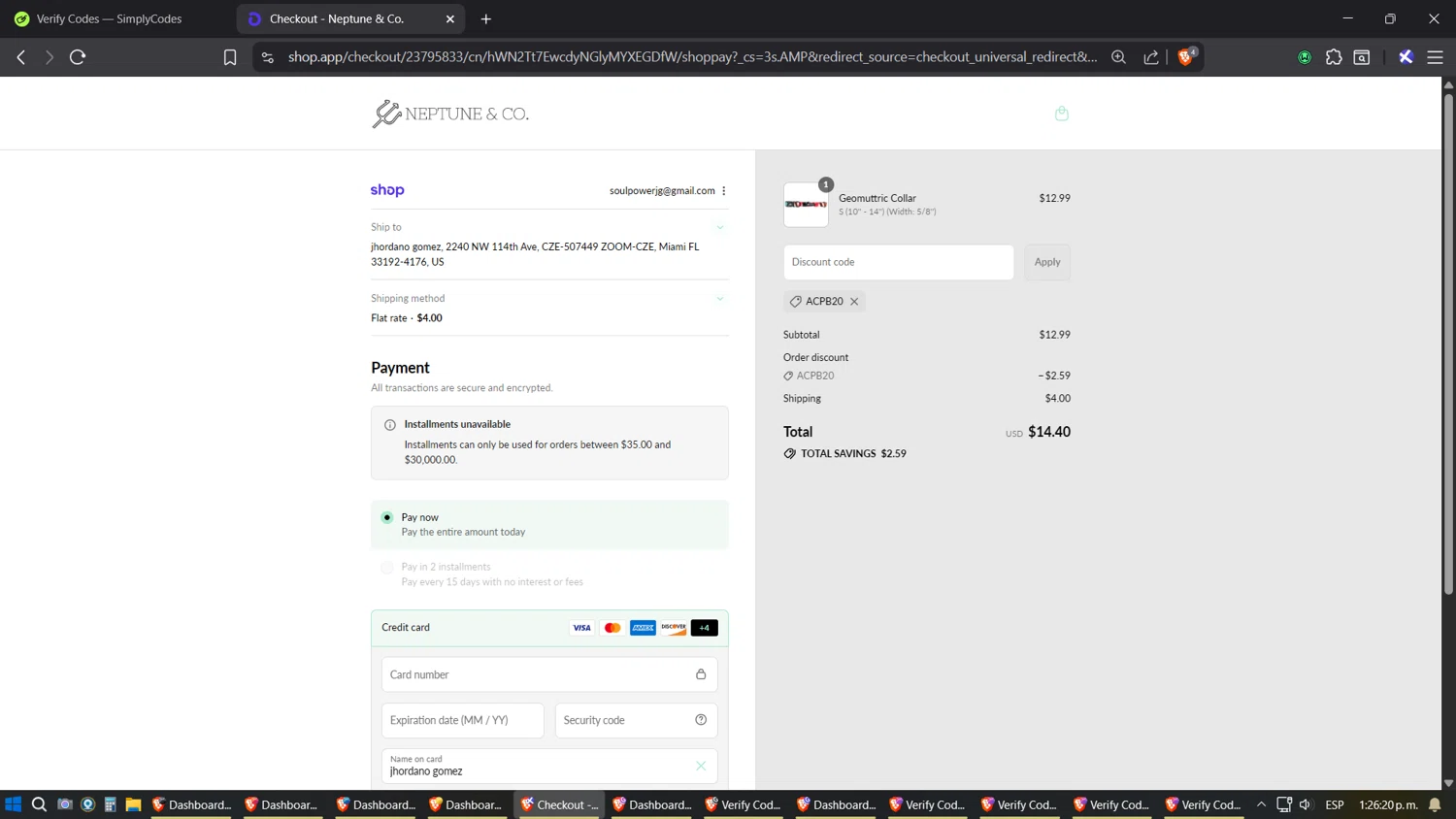Open Windows Start menu

[x=14, y=804]
